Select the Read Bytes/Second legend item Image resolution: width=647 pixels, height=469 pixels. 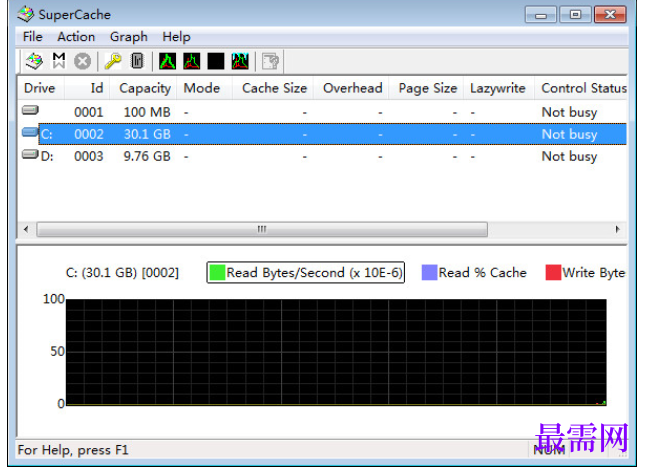coord(305,273)
